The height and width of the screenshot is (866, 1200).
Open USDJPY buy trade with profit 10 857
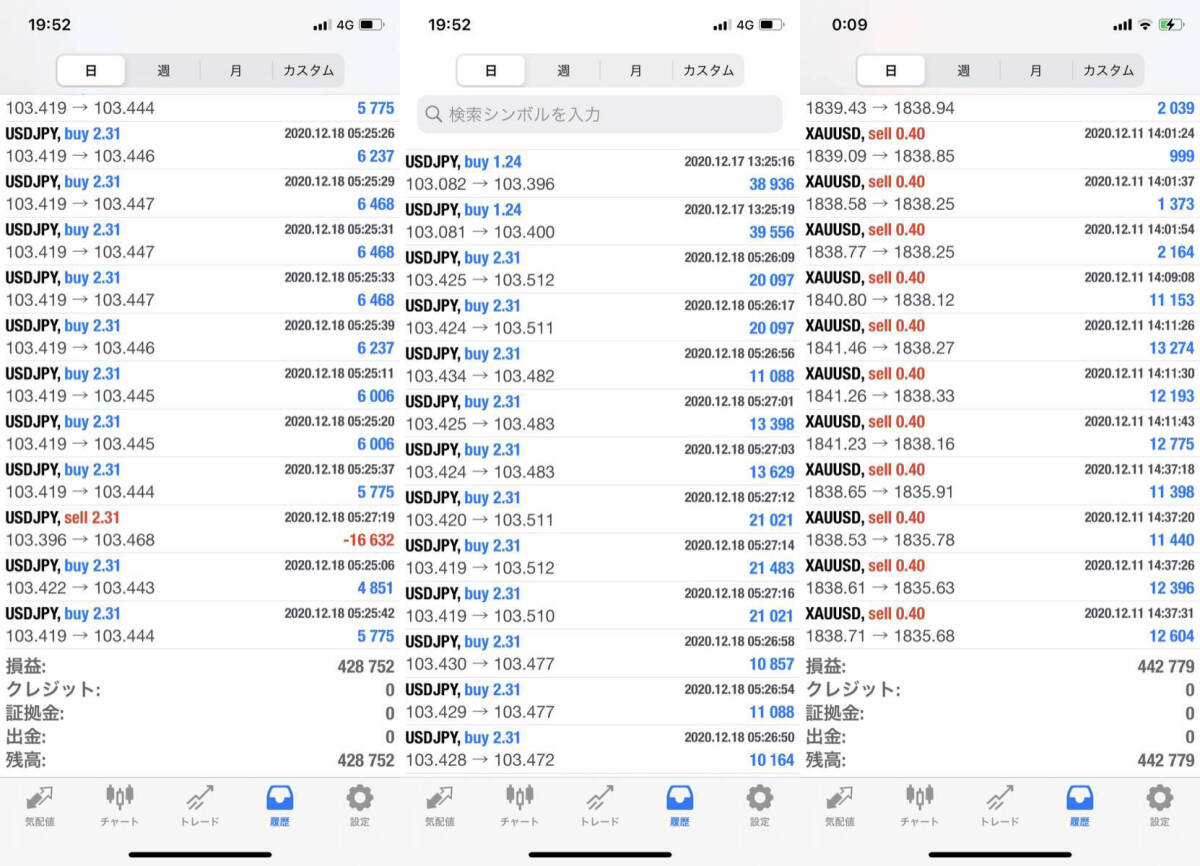(x=600, y=653)
